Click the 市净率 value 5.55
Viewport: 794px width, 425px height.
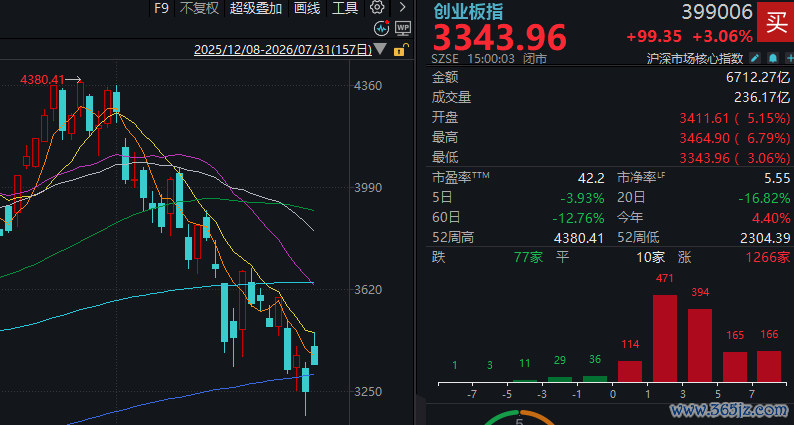click(x=777, y=178)
